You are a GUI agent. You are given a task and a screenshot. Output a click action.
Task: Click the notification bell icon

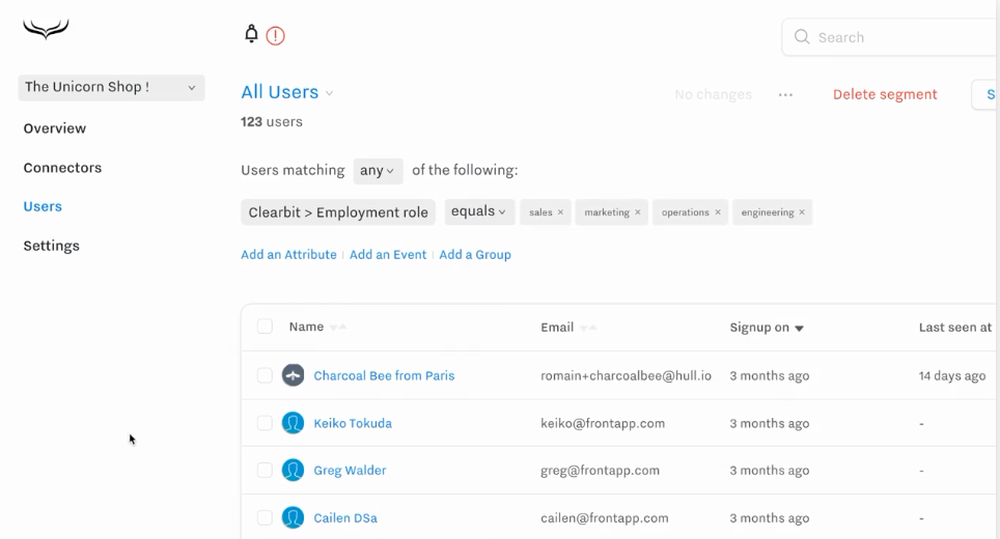[252, 35]
